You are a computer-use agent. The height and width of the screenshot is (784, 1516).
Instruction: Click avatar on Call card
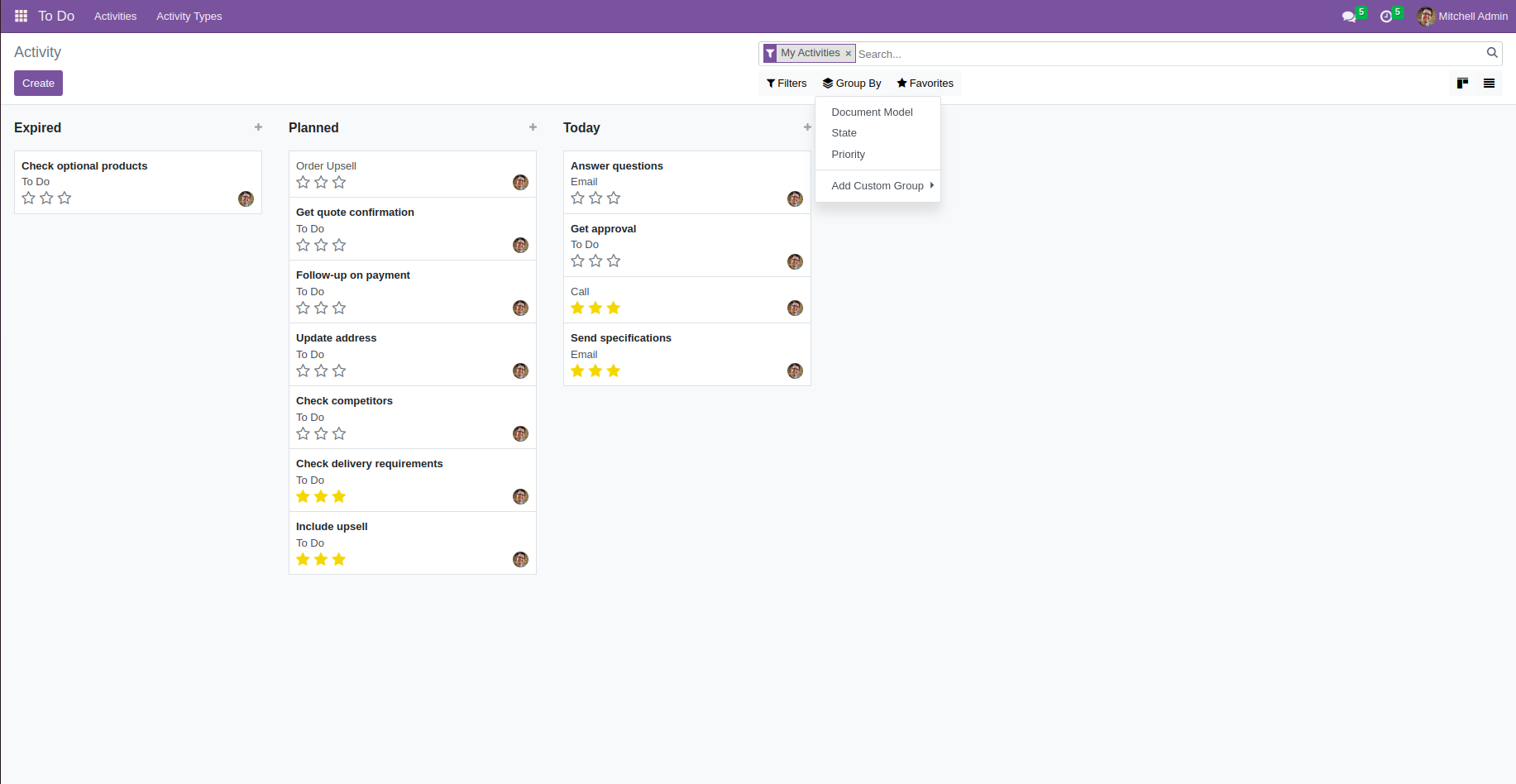(x=795, y=308)
